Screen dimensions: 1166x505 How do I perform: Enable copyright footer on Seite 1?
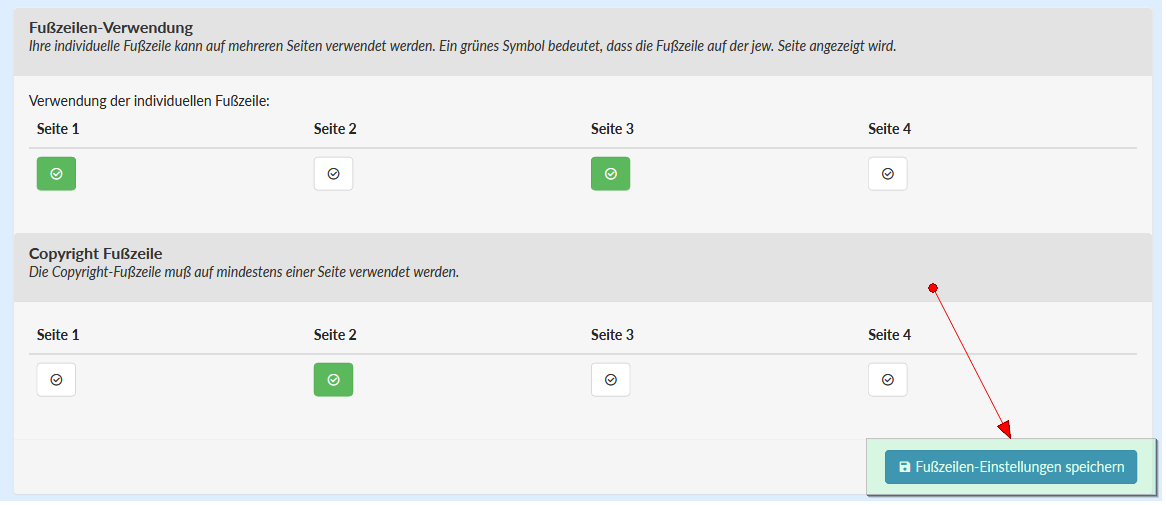coord(56,379)
